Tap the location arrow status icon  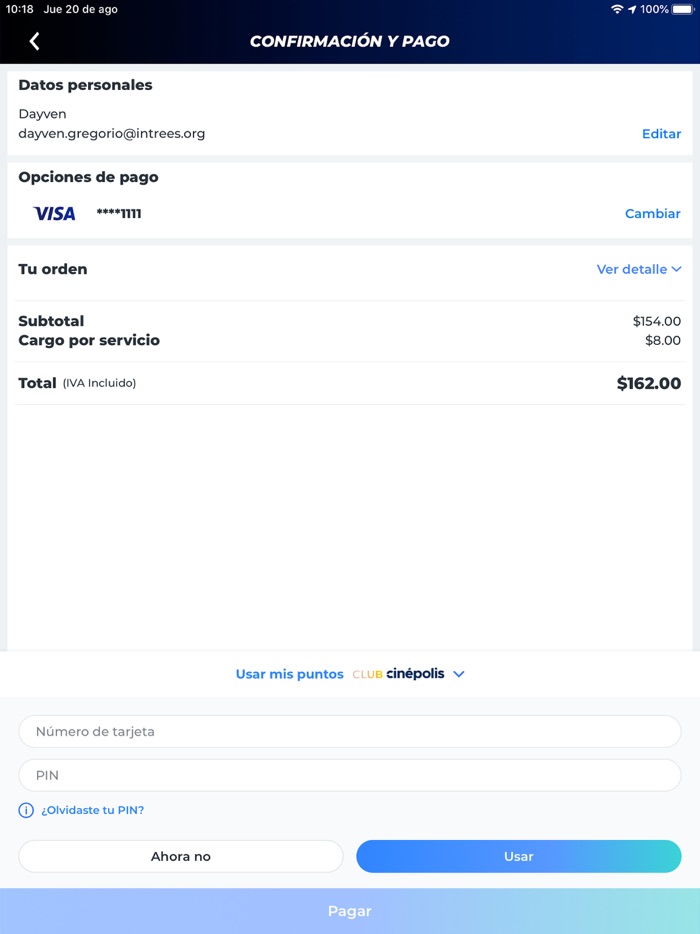click(x=632, y=9)
